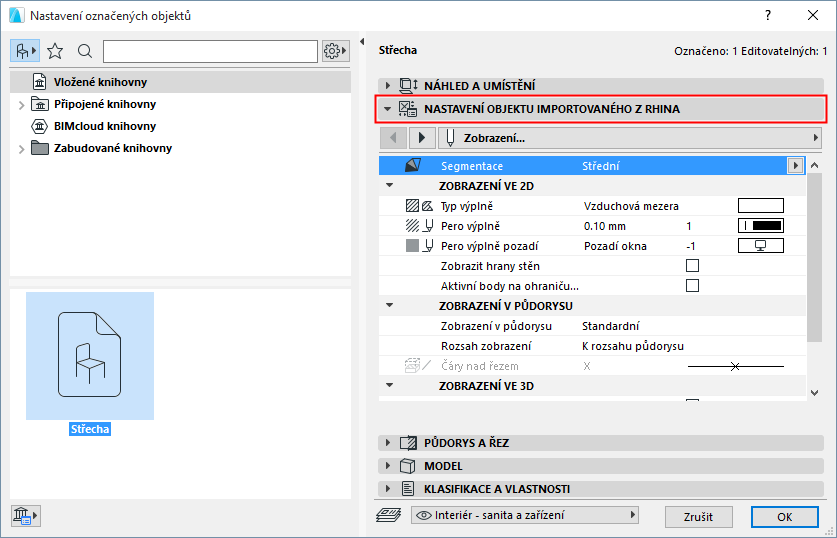837x538 pixels.
Task: Click the pen icon beside Zobrazení
Action: click(x=450, y=138)
